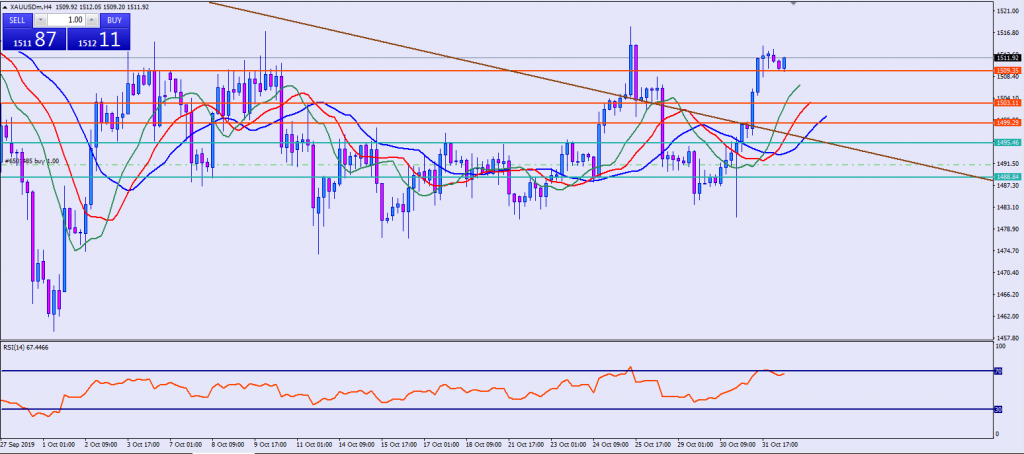Screen dimensions: 1024x454
Task: Increase trade volume with the up arrow
Action: (x=92, y=19)
